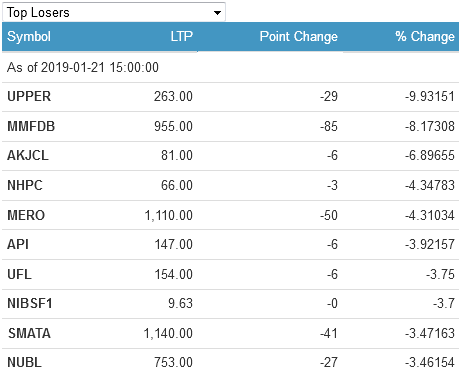Select the AKJCL stock symbol
Viewport: 459px width, 371px height.
[x=28, y=155]
